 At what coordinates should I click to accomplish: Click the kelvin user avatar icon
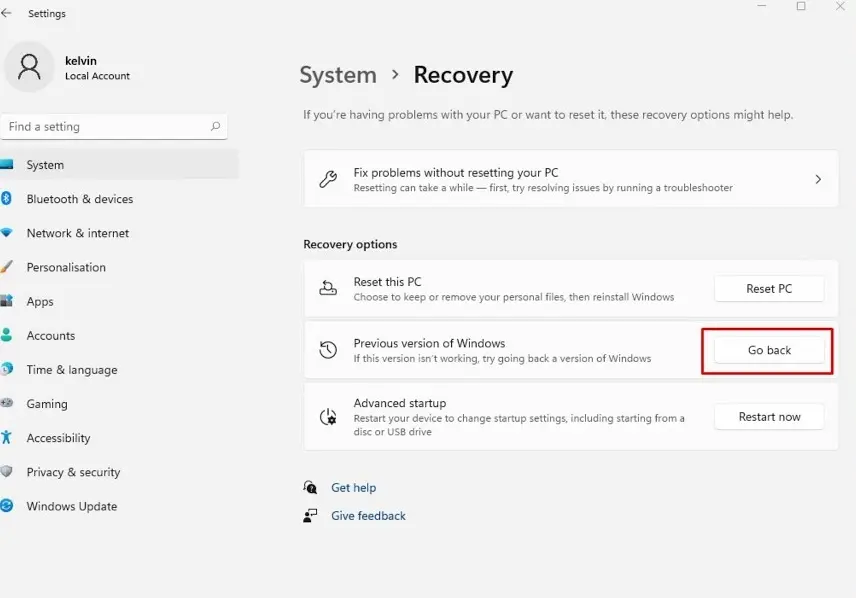coord(29,67)
